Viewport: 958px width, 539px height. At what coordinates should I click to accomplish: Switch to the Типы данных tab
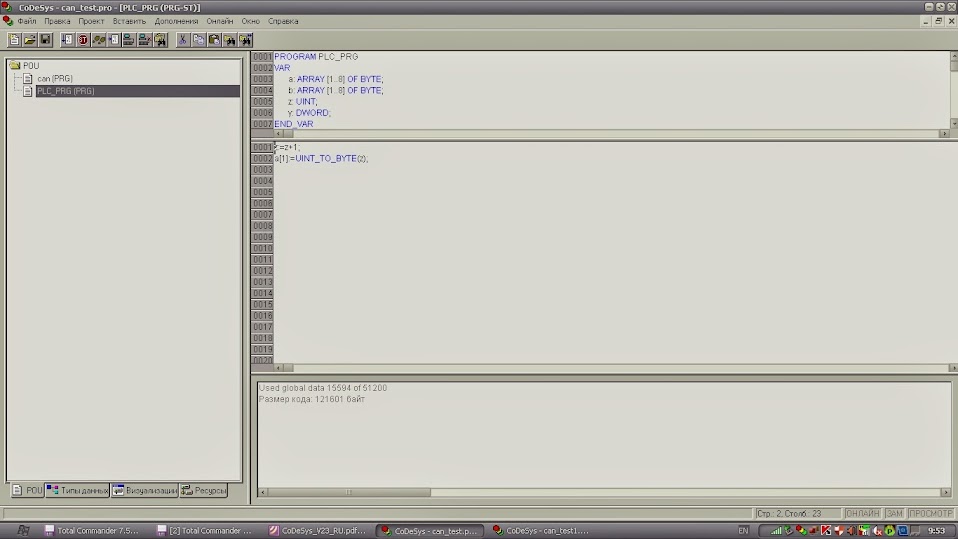point(78,490)
